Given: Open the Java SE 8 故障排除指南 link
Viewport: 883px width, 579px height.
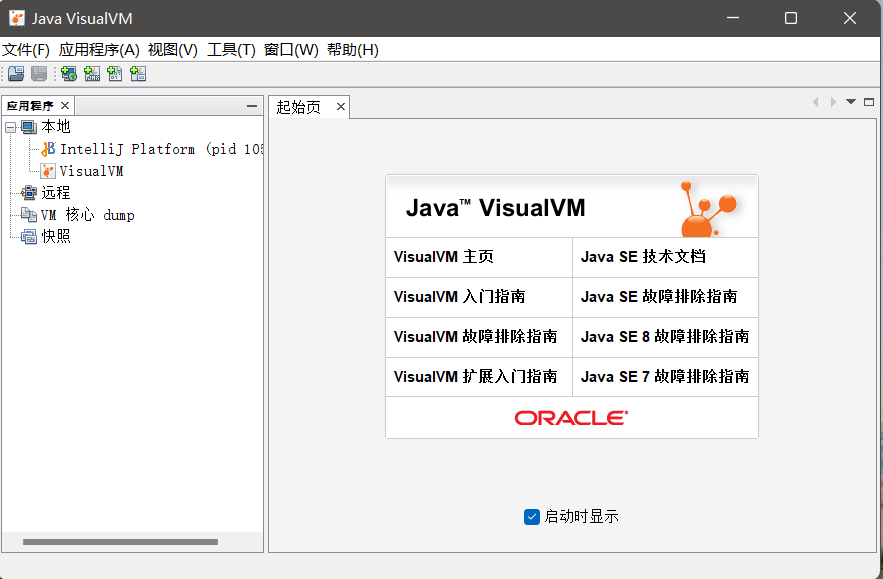Looking at the screenshot, I should [665, 336].
